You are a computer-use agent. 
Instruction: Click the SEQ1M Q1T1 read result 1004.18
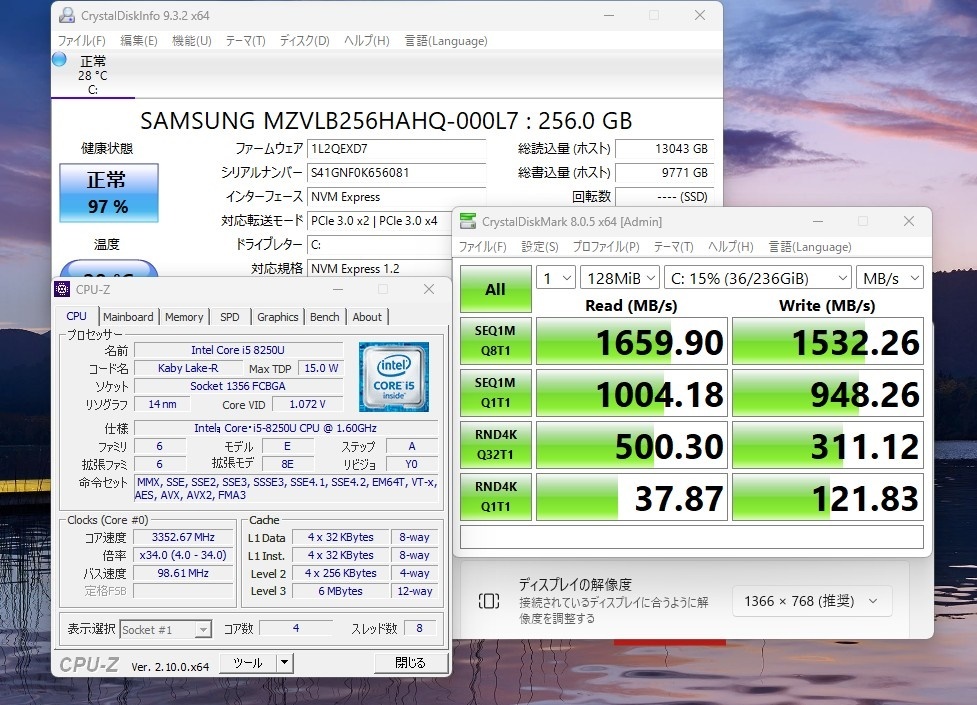tap(632, 393)
